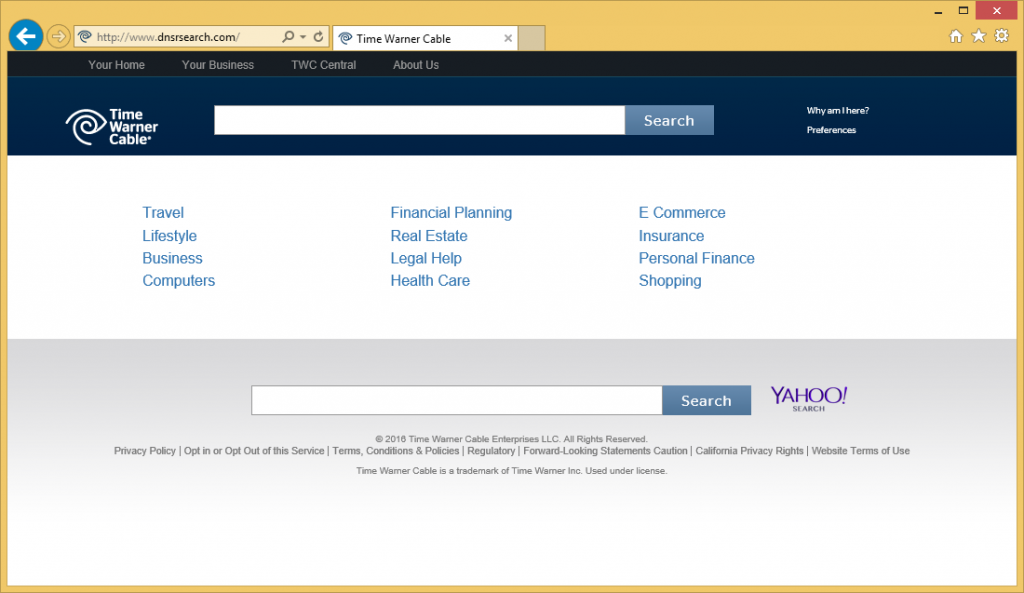
Task: Click the browser Forward arrow button
Action: (x=58, y=37)
